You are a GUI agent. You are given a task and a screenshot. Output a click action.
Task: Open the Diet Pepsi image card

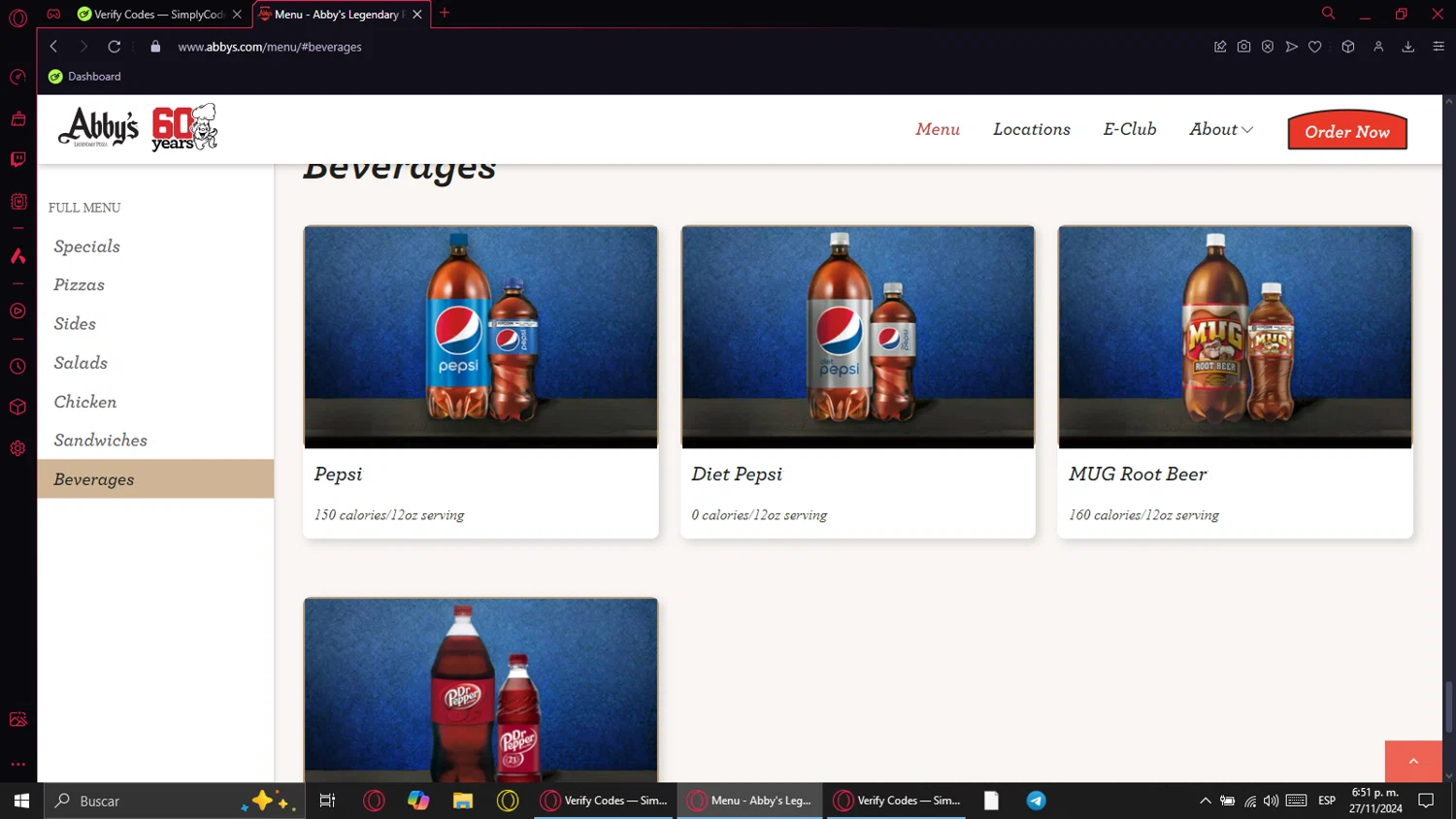[858, 337]
